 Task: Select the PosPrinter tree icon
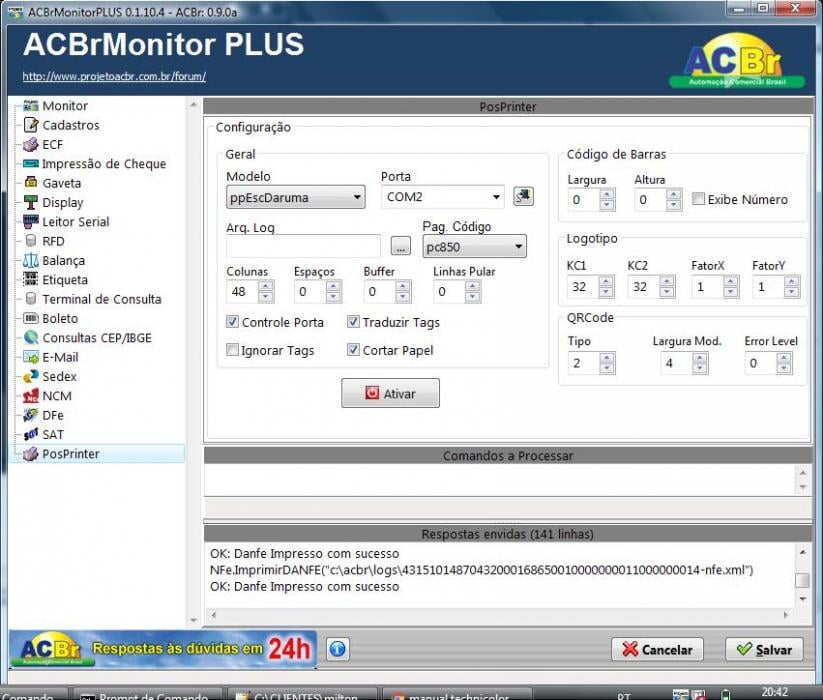tap(31, 454)
